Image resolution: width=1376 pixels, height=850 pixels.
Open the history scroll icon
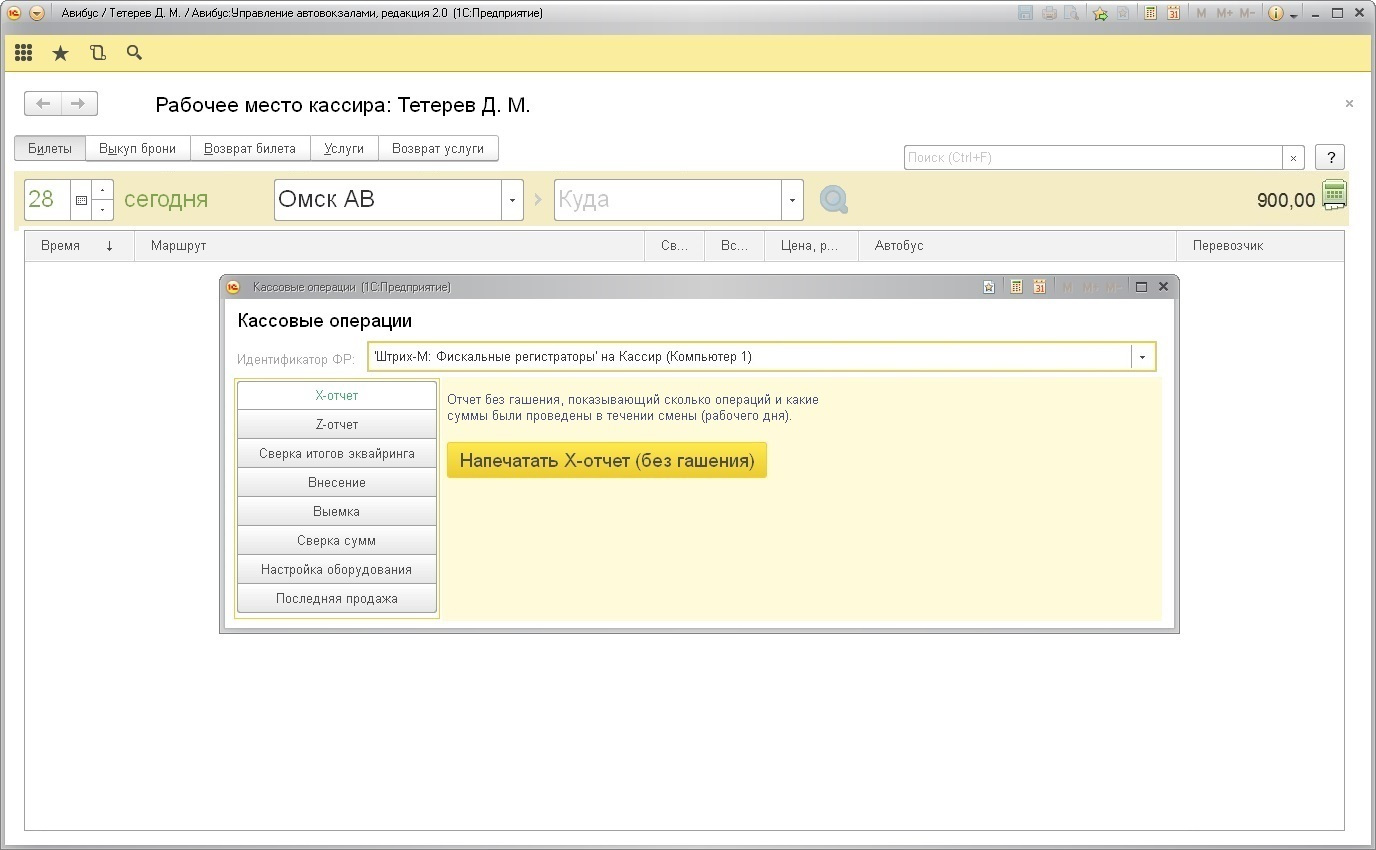pos(97,53)
